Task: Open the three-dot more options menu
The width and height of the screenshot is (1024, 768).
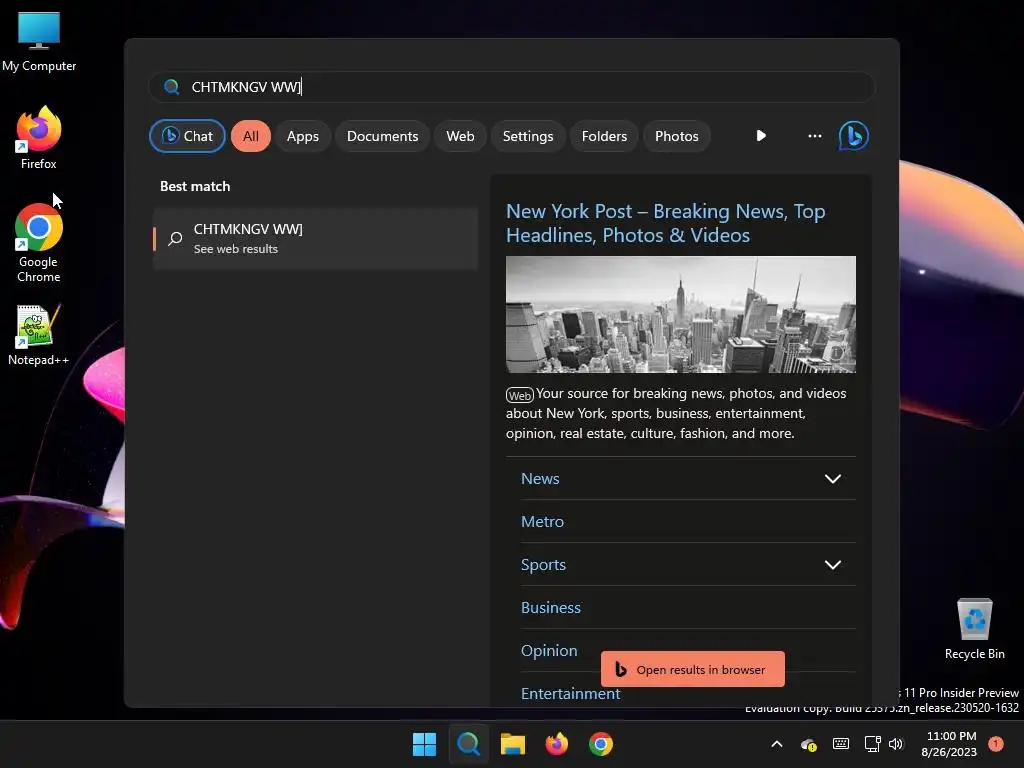Action: [x=814, y=136]
